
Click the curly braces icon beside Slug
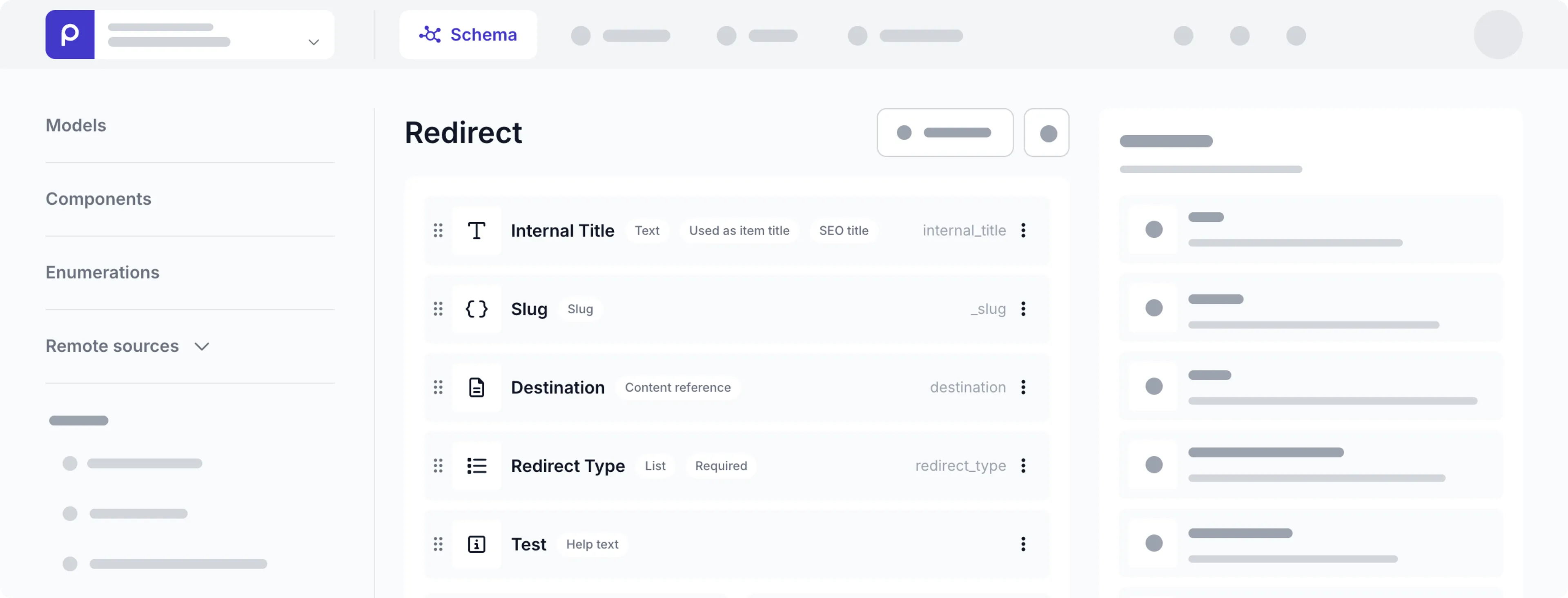(x=477, y=309)
